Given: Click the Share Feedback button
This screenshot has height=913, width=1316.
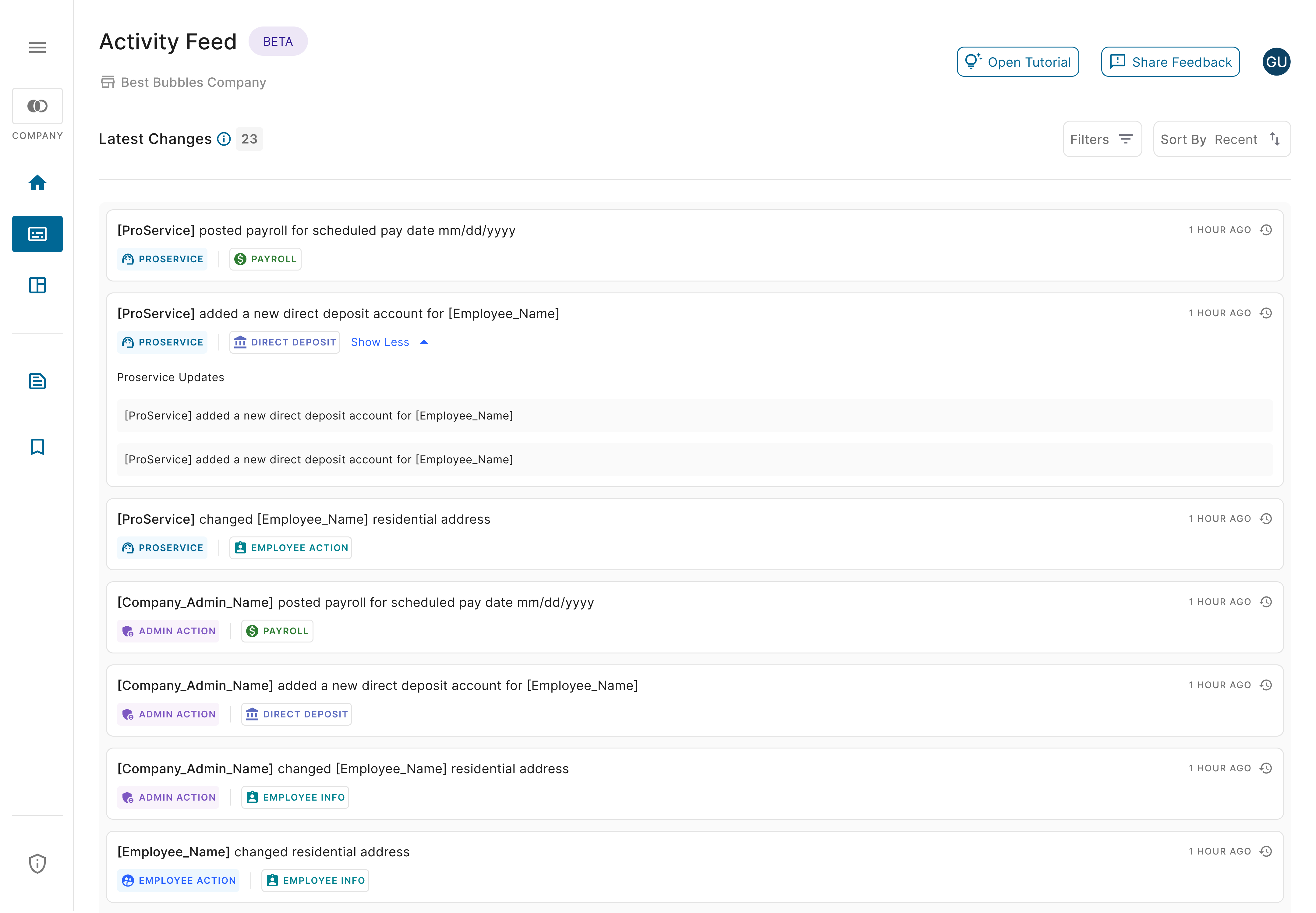Looking at the screenshot, I should point(1170,62).
